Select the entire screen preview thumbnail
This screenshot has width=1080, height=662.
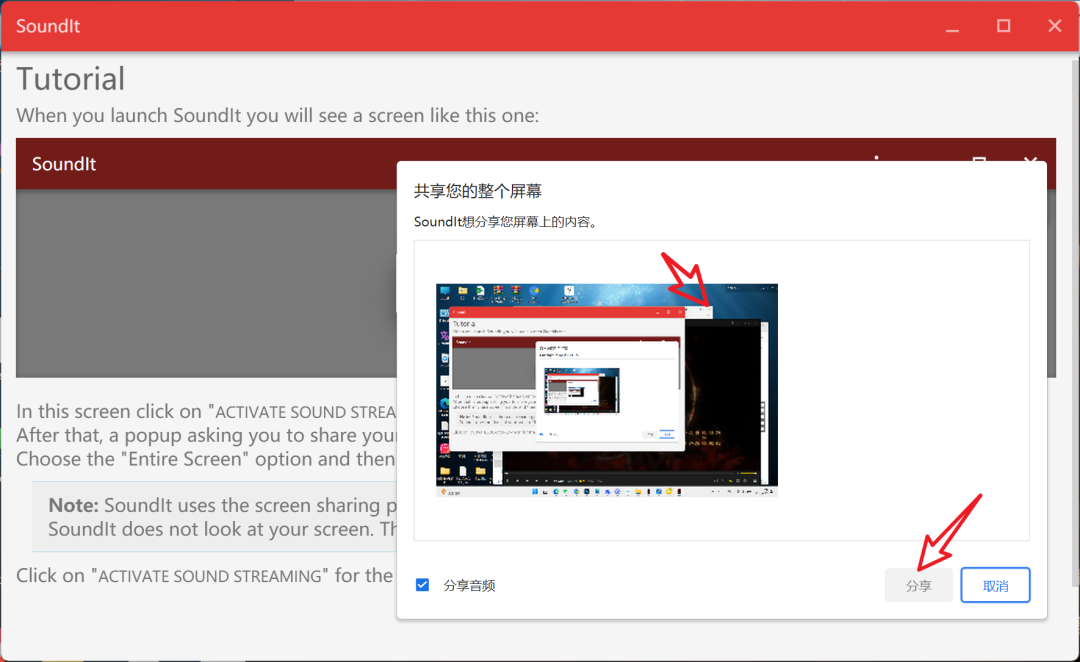tap(606, 390)
